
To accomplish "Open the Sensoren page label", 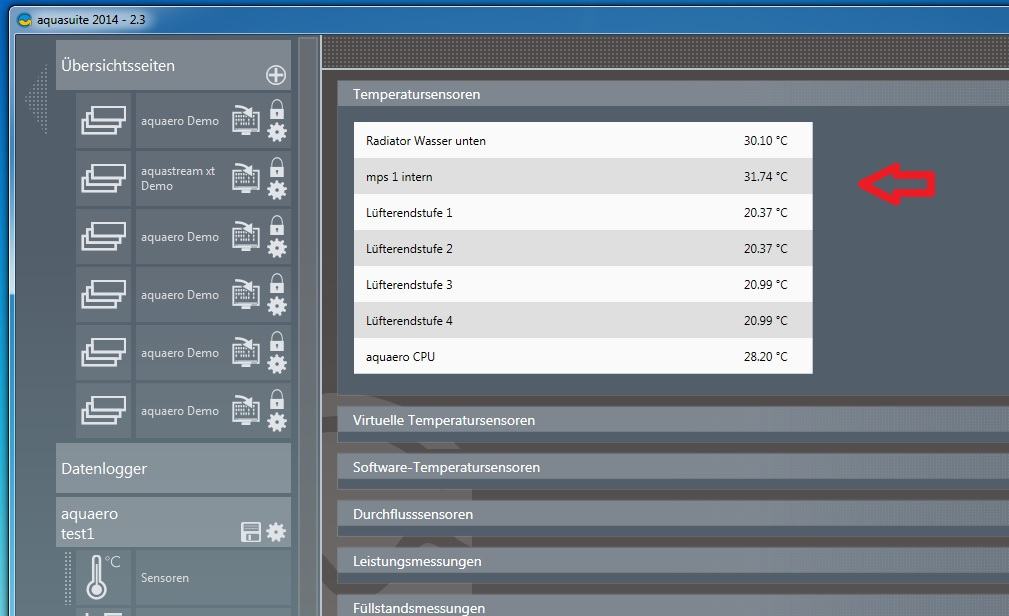I will coord(165,578).
